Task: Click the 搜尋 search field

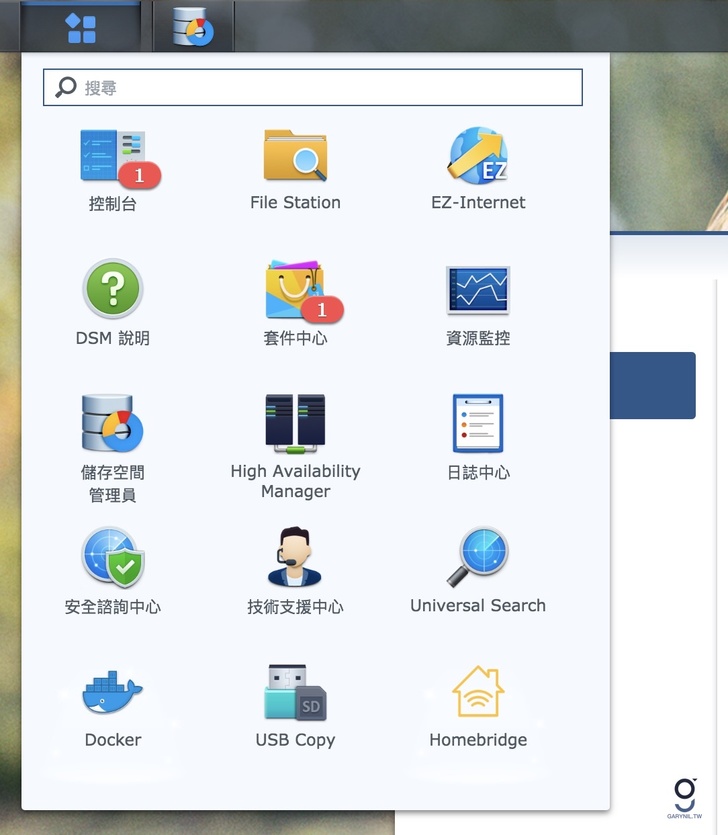Action: (313, 87)
